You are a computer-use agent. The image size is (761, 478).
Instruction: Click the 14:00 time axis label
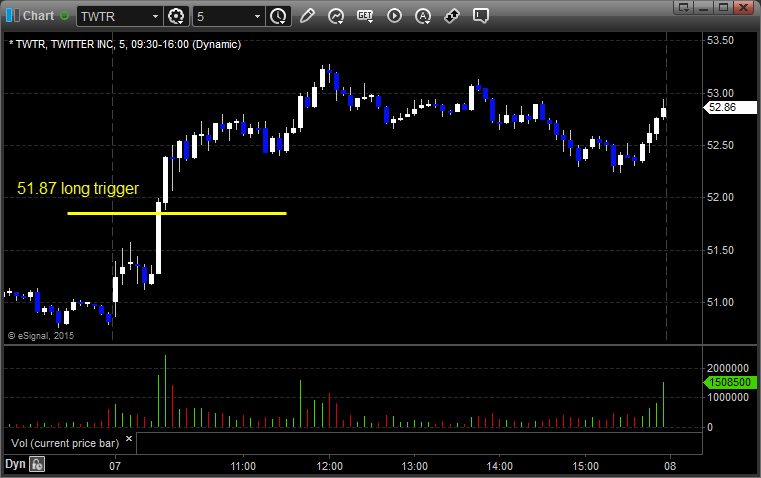point(500,466)
